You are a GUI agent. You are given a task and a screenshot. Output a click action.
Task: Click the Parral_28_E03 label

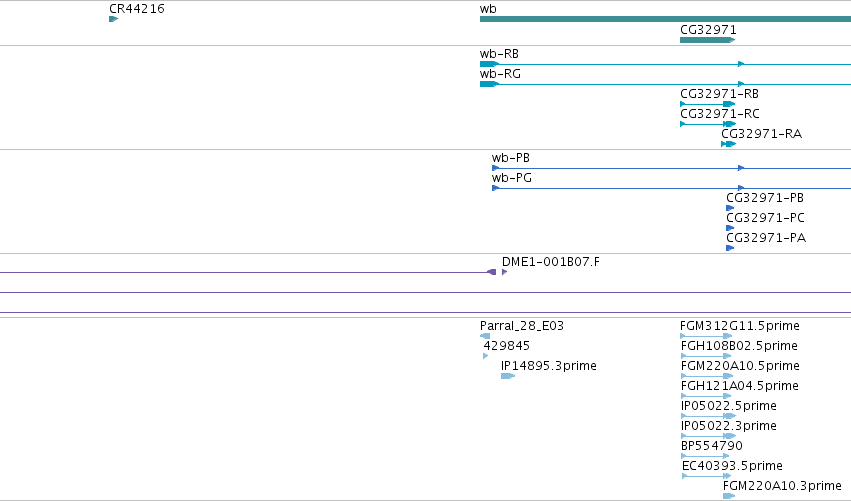click(522, 326)
